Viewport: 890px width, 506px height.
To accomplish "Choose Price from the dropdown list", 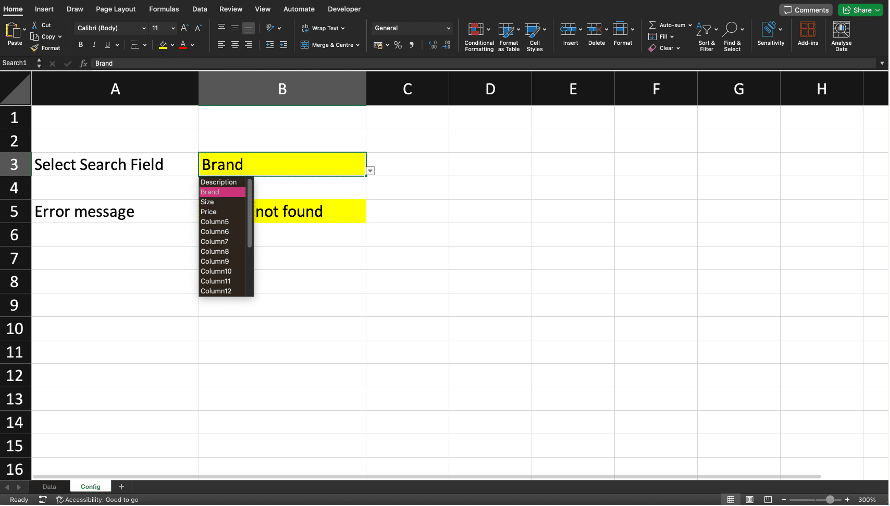I will [x=209, y=212].
